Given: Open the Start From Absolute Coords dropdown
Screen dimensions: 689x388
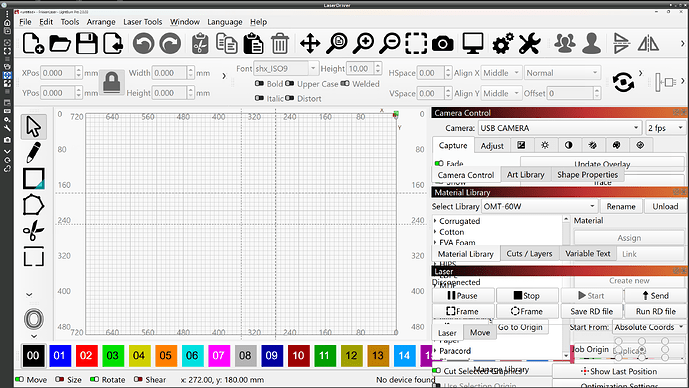Looking at the screenshot, I should point(649,327).
